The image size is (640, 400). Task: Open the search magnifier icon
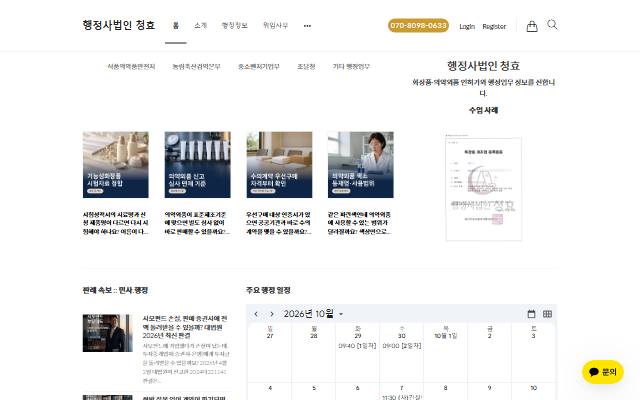[552, 25]
